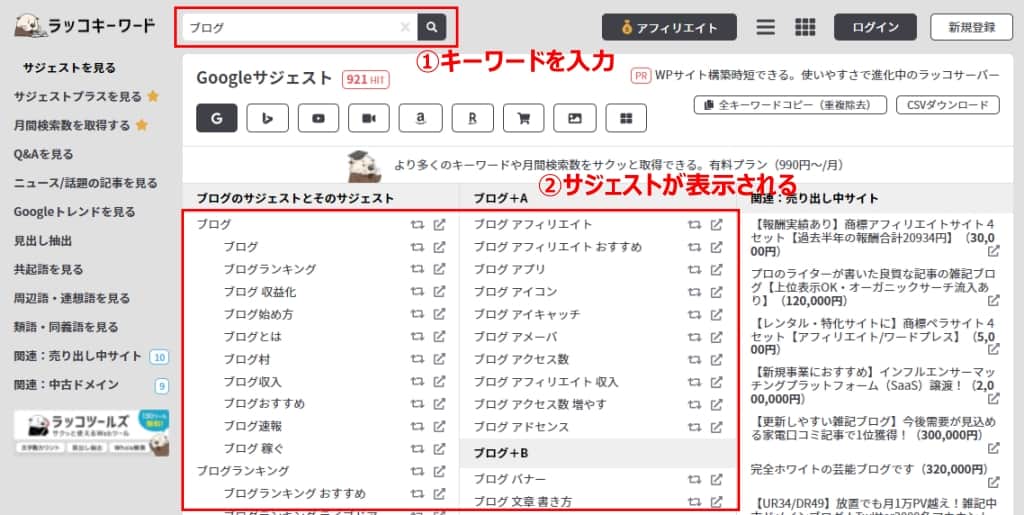The width and height of the screenshot is (1024, 515).
Task: Select the Amazon suggest source icon
Action: [421, 118]
